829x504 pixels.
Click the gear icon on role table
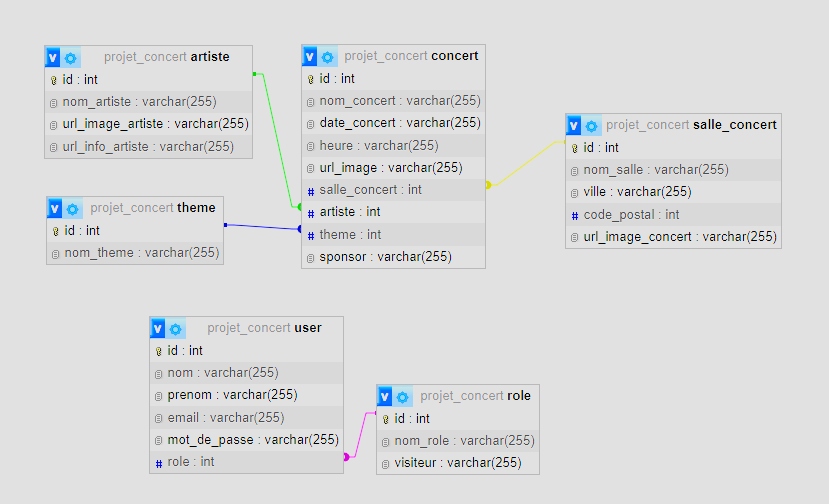[x=403, y=396]
